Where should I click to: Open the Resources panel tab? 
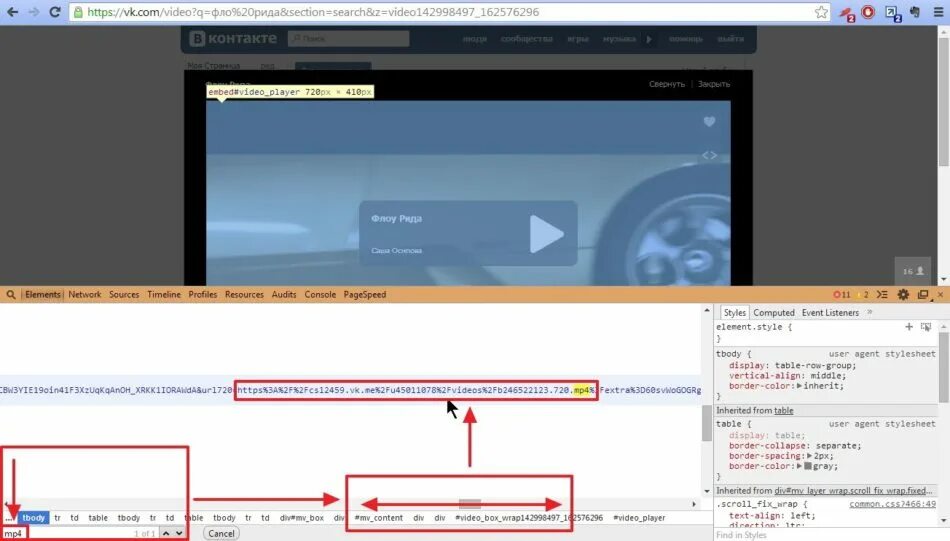pyautogui.click(x=244, y=294)
